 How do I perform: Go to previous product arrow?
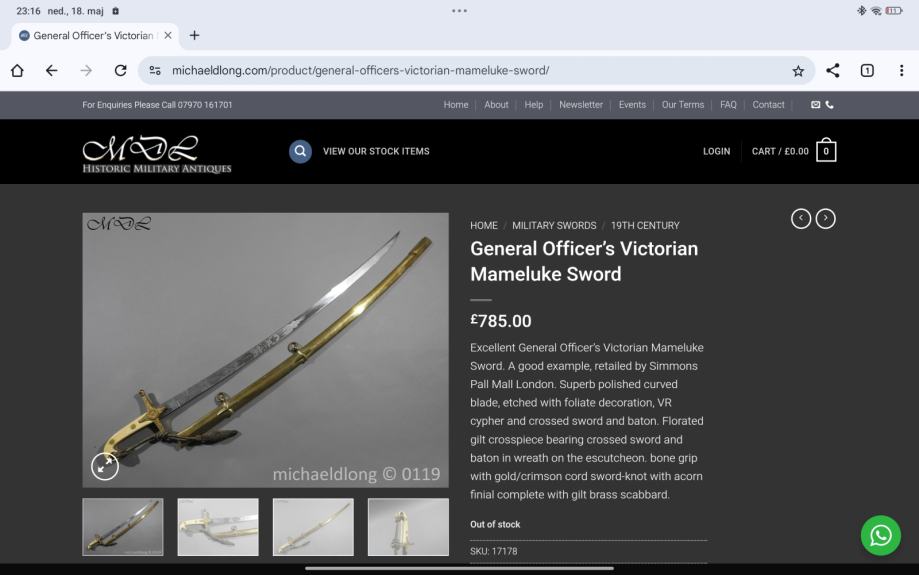tap(801, 219)
